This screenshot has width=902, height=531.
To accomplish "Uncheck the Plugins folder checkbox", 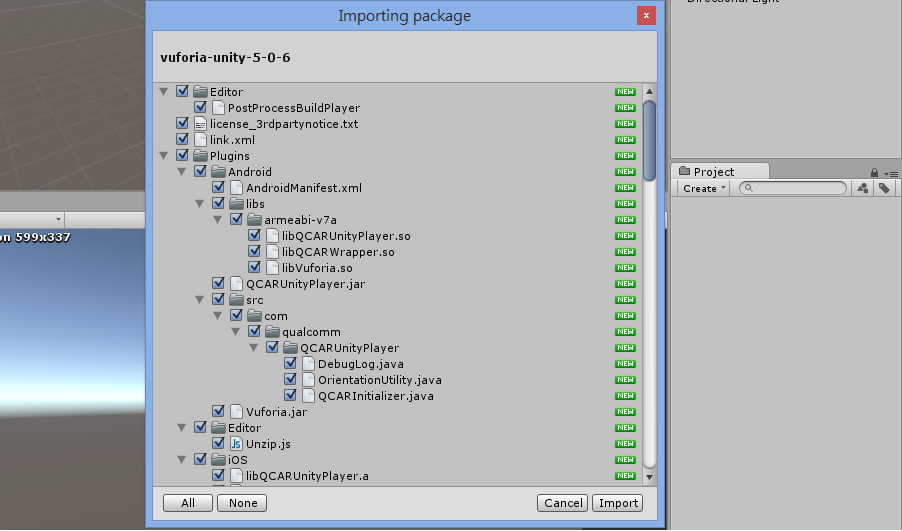I will click(182, 155).
